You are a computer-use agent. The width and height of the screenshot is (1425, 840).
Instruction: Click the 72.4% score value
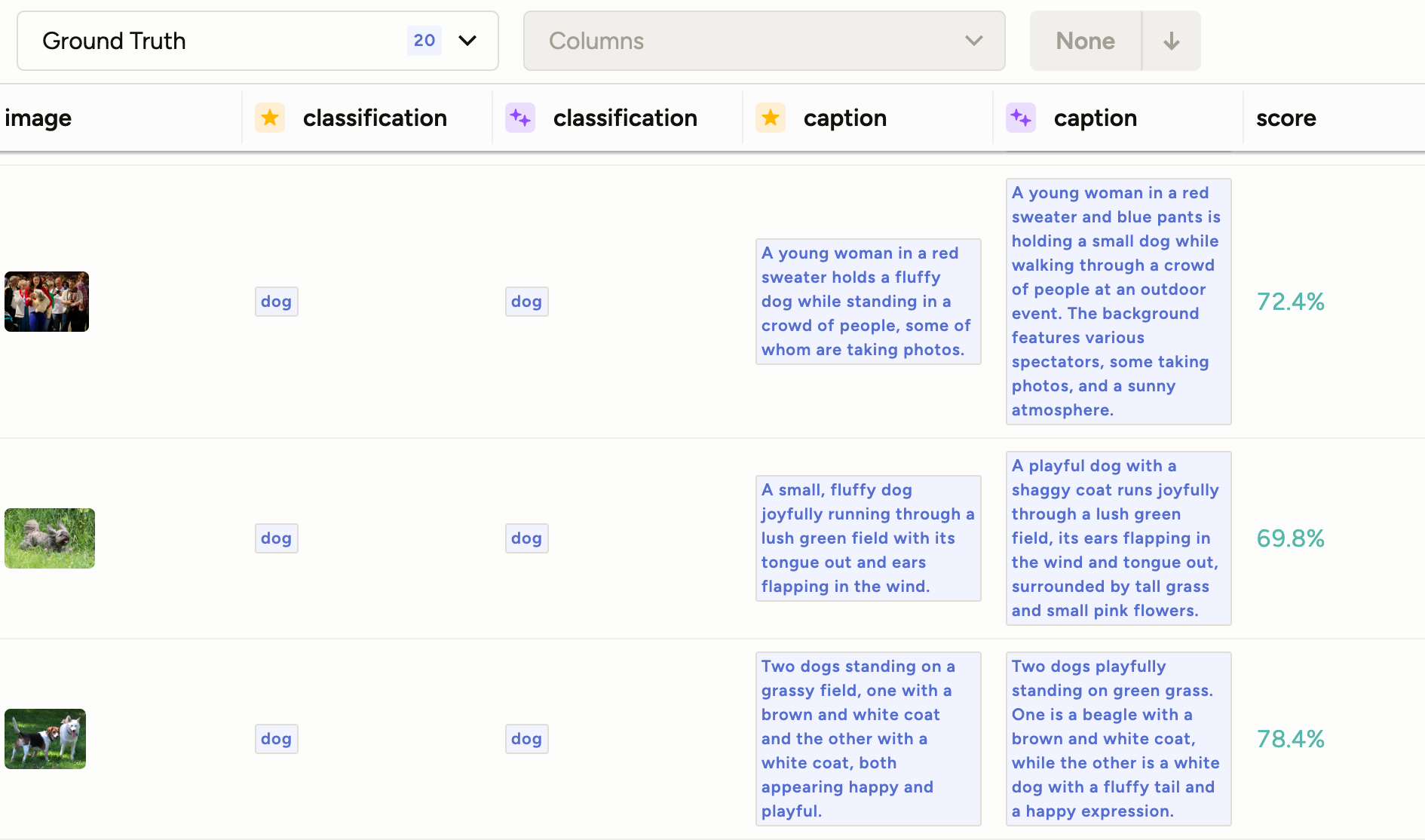pyautogui.click(x=1290, y=302)
